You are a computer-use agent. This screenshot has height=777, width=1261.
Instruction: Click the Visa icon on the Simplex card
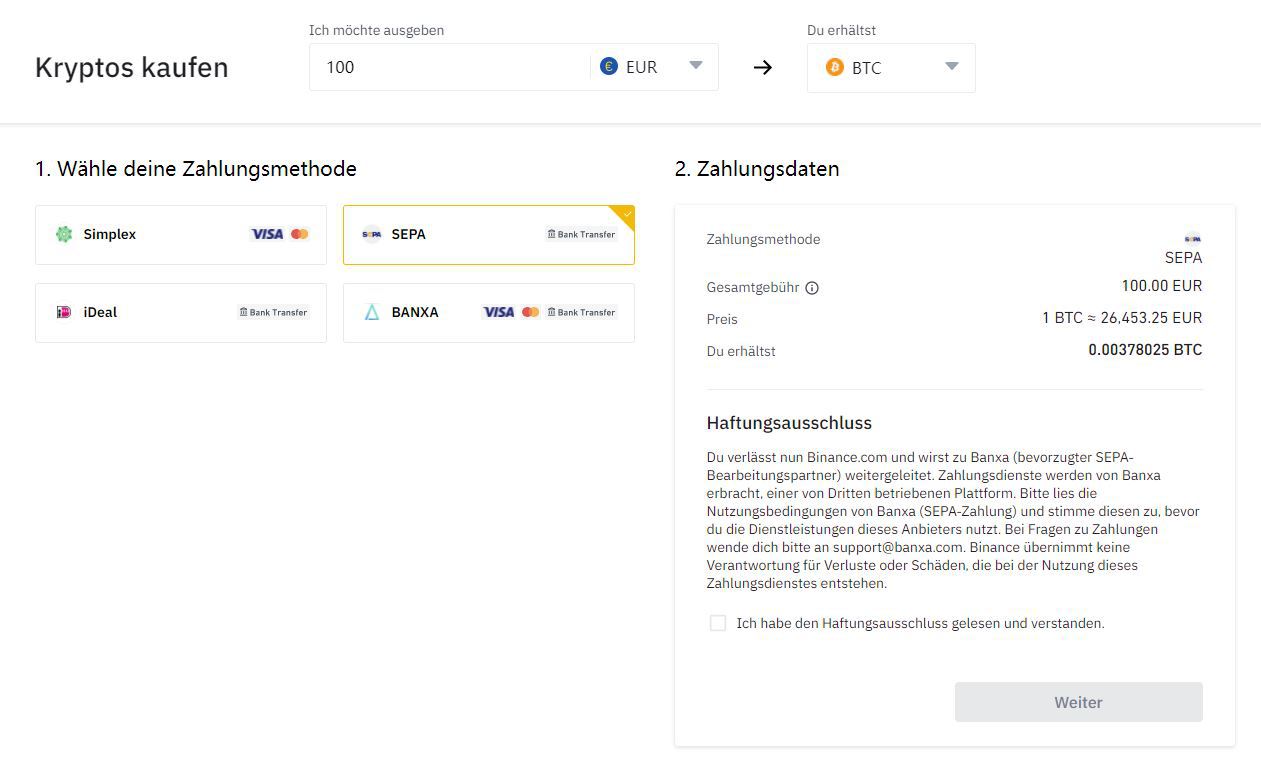(x=266, y=234)
